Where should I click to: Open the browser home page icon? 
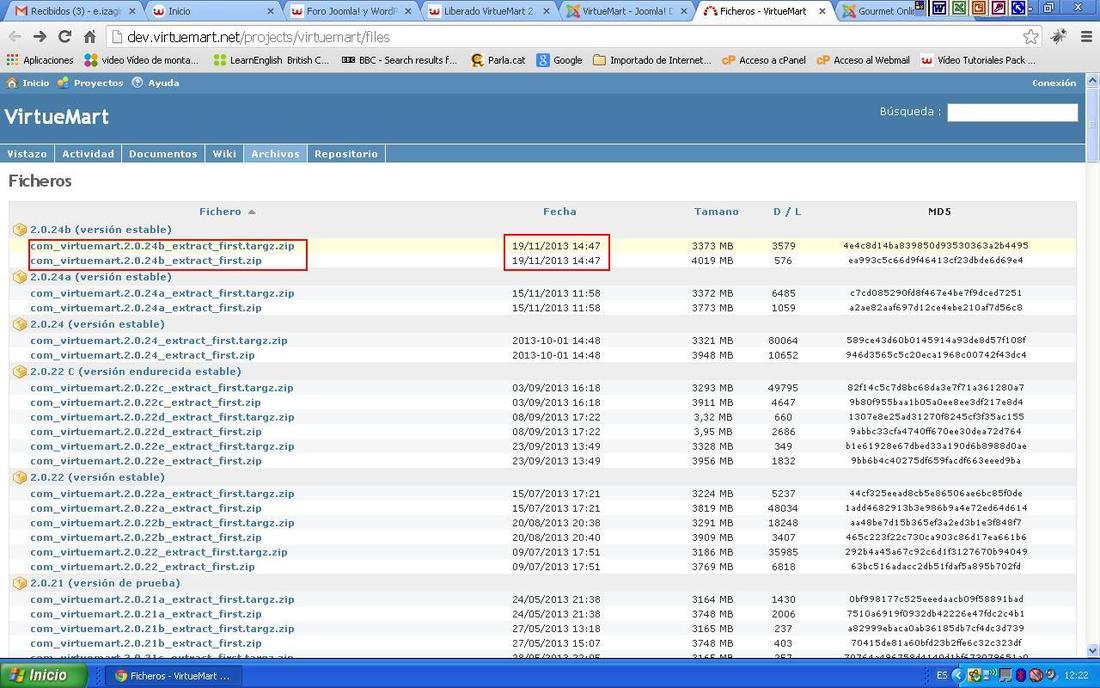click(90, 36)
